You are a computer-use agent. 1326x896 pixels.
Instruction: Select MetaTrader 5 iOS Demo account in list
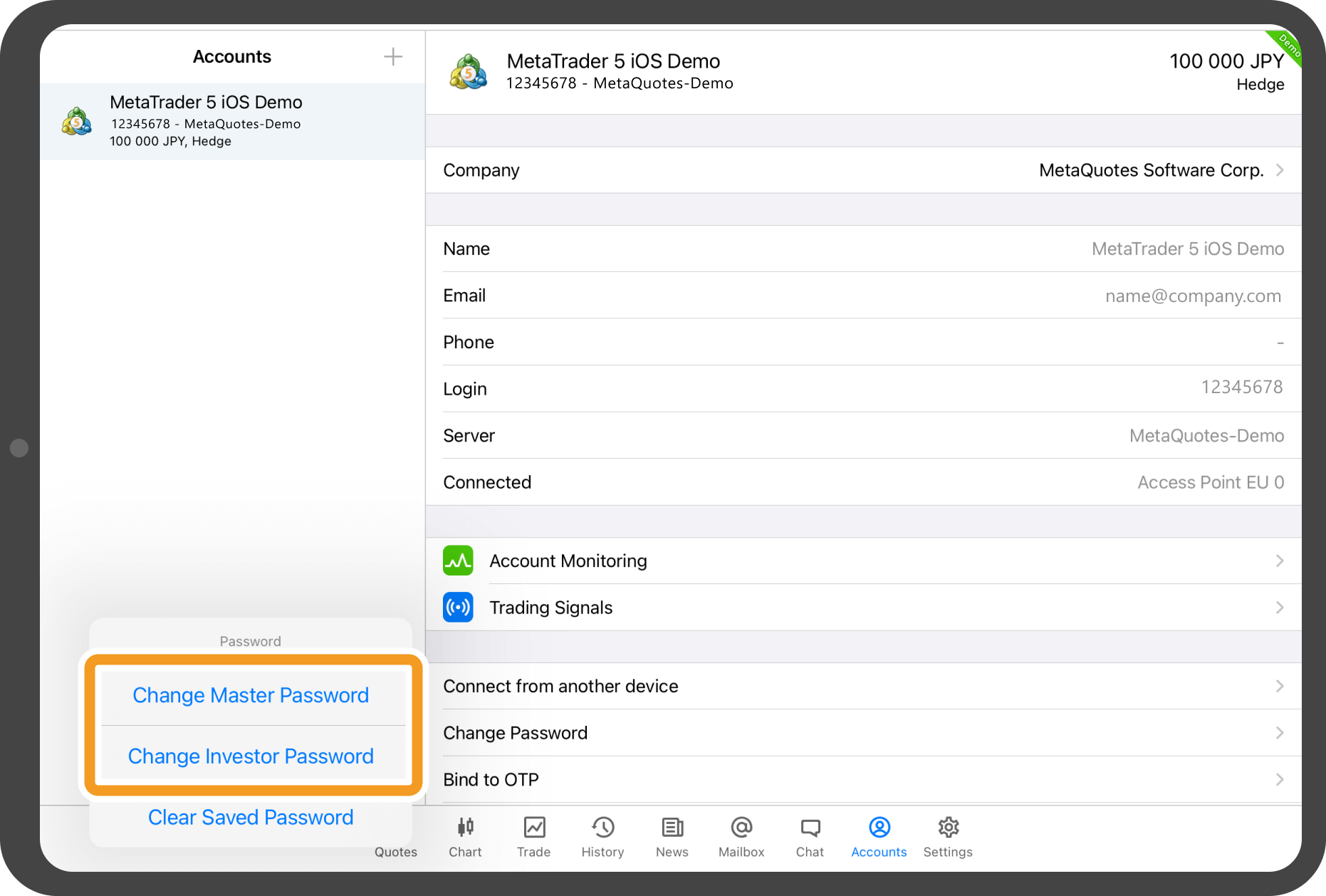pyautogui.click(x=232, y=121)
